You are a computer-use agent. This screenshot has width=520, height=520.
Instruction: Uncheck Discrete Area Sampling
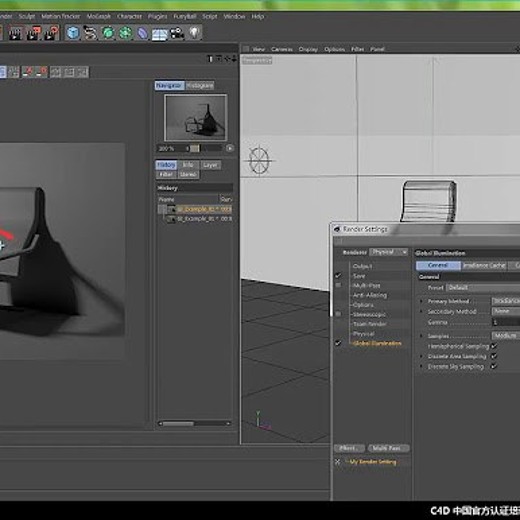[x=494, y=356]
